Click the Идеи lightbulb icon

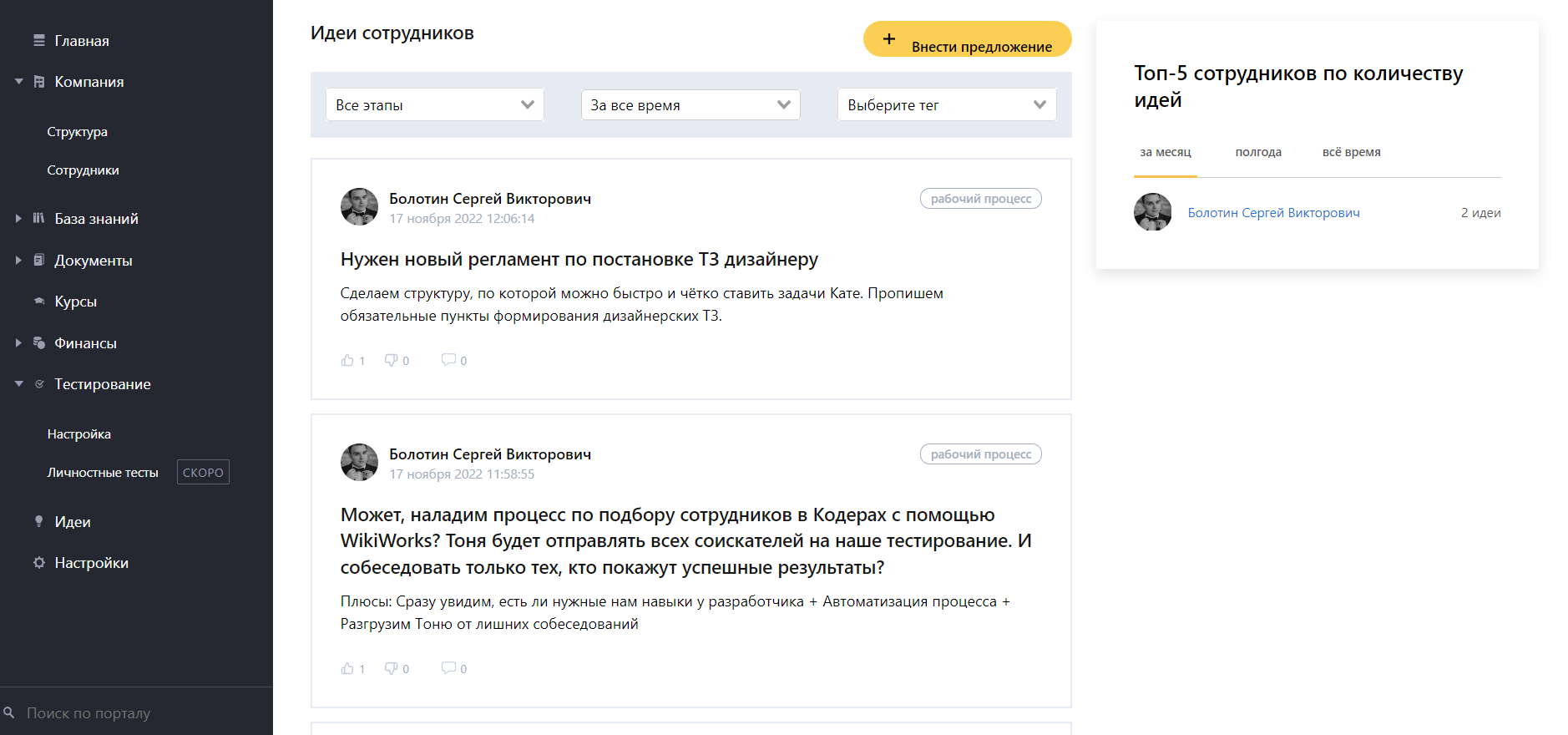(x=39, y=521)
